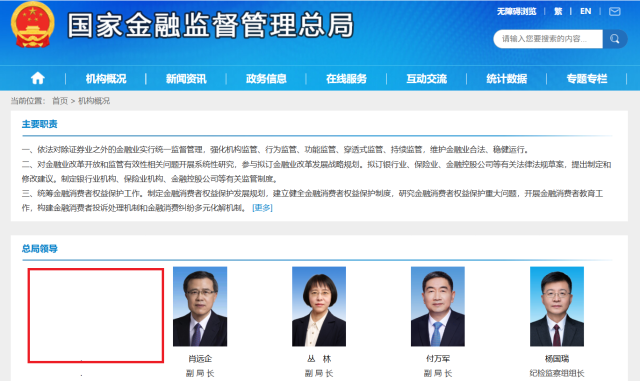Click the home icon in navigation bar

pos(38,78)
